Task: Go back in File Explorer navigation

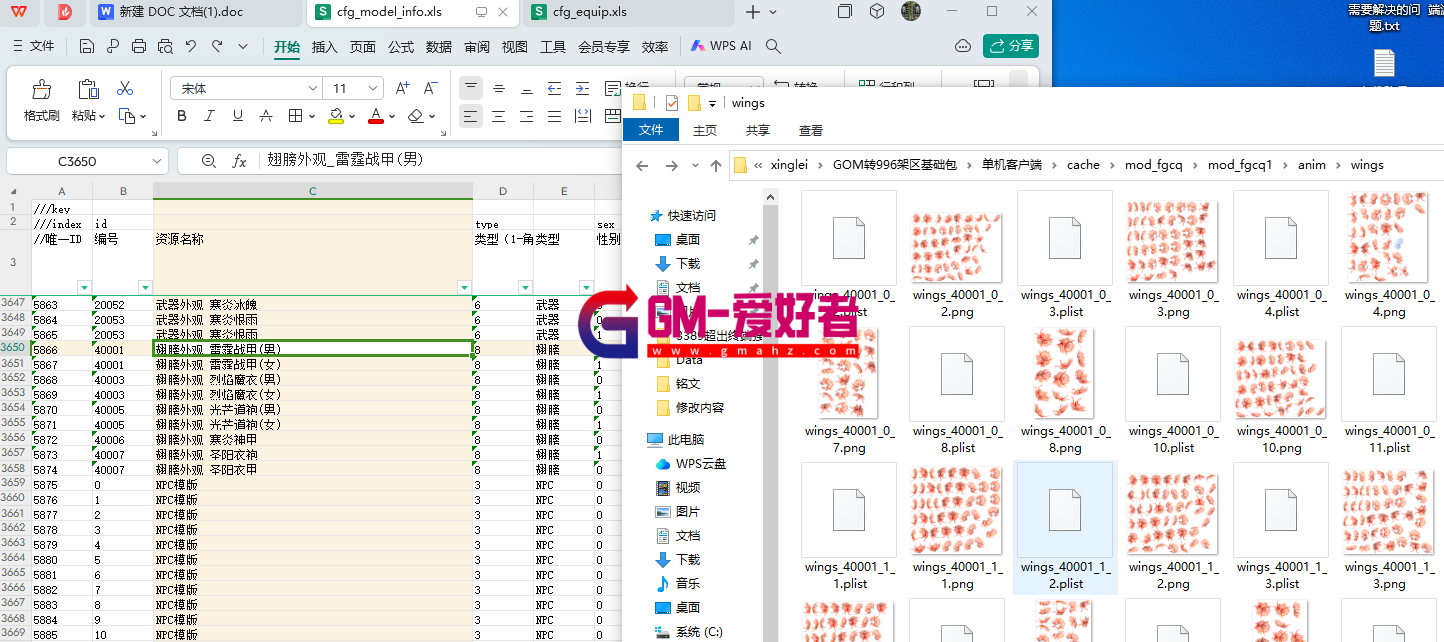Action: (x=642, y=166)
